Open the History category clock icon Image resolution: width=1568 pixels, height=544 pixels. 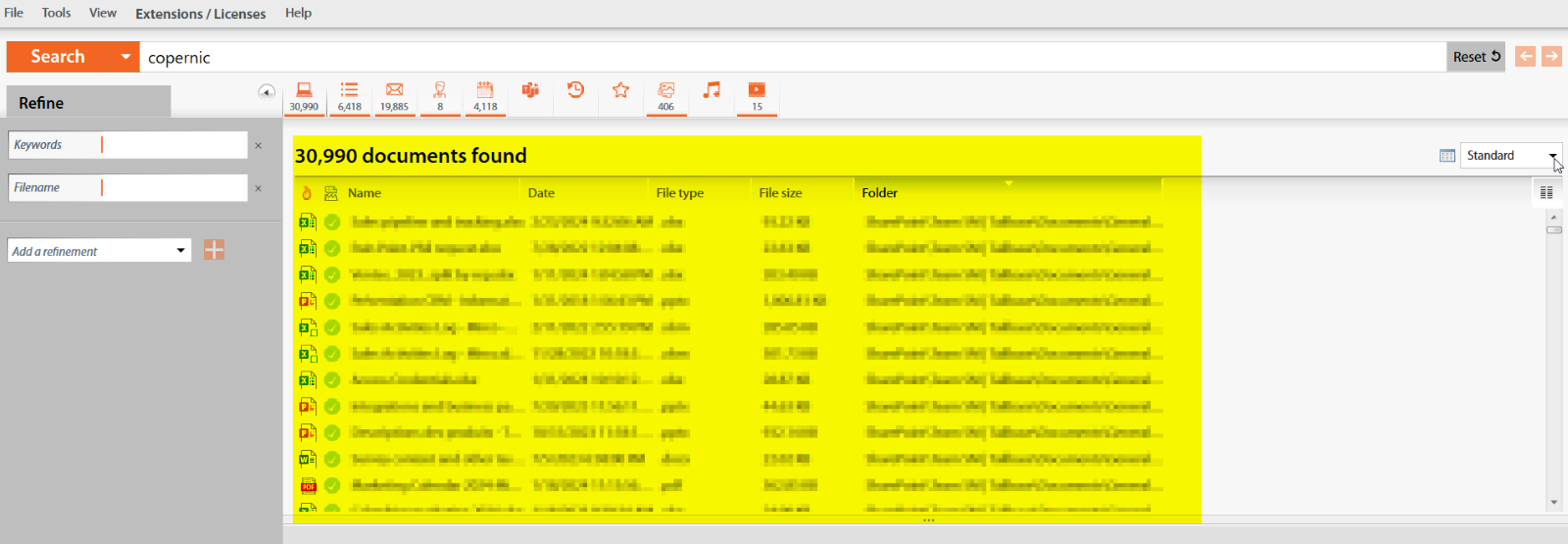[575, 90]
